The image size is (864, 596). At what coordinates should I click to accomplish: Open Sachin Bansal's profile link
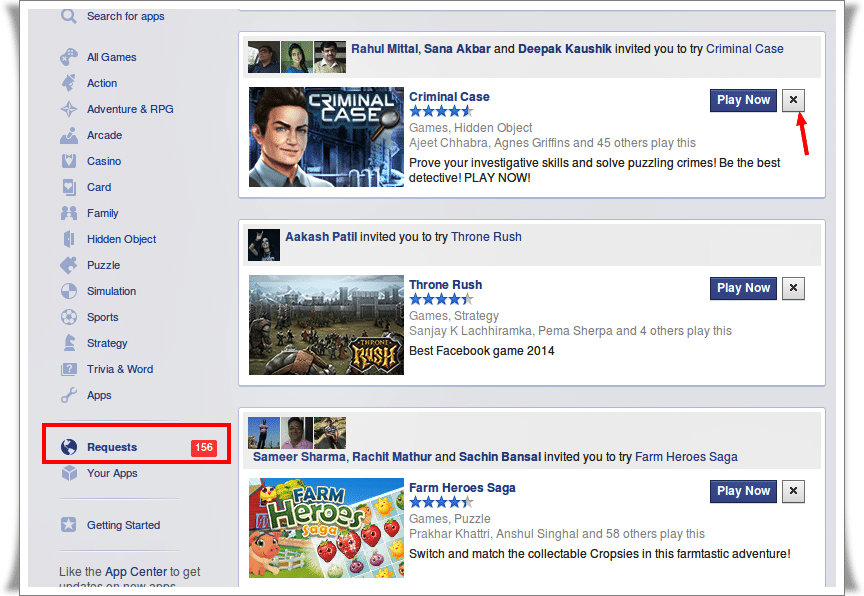pyautogui.click(x=500, y=457)
